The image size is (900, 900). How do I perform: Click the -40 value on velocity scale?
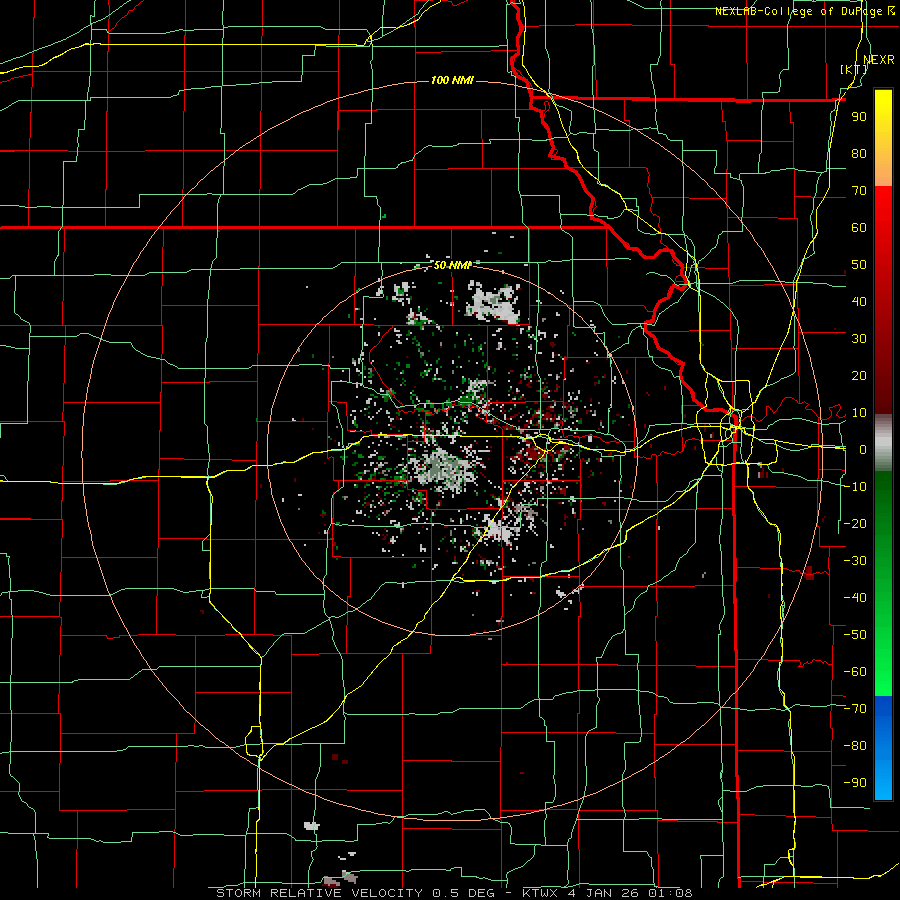855,598
